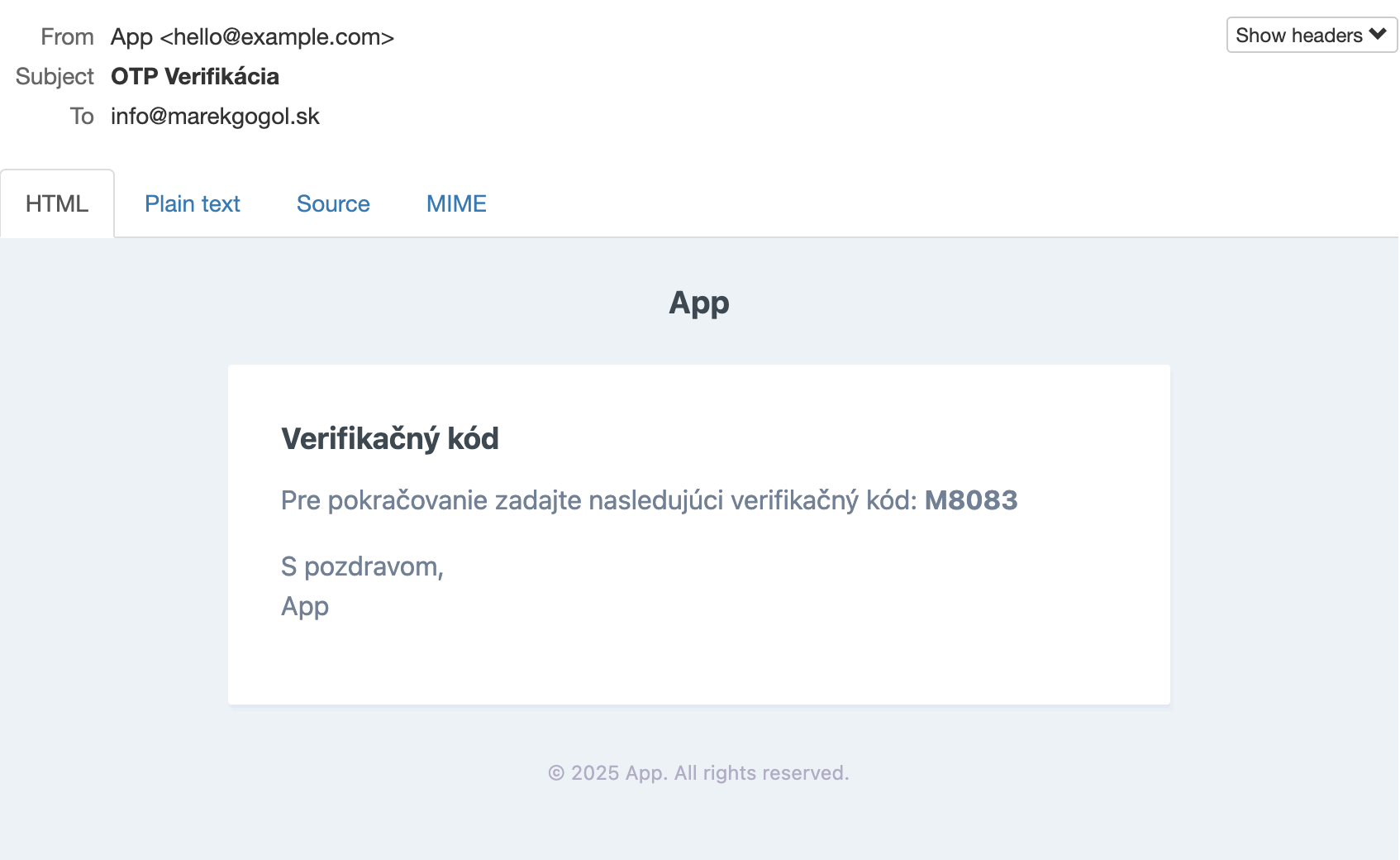Click the S pozdravom closing line
This screenshot has width=1400, height=860.
point(362,567)
